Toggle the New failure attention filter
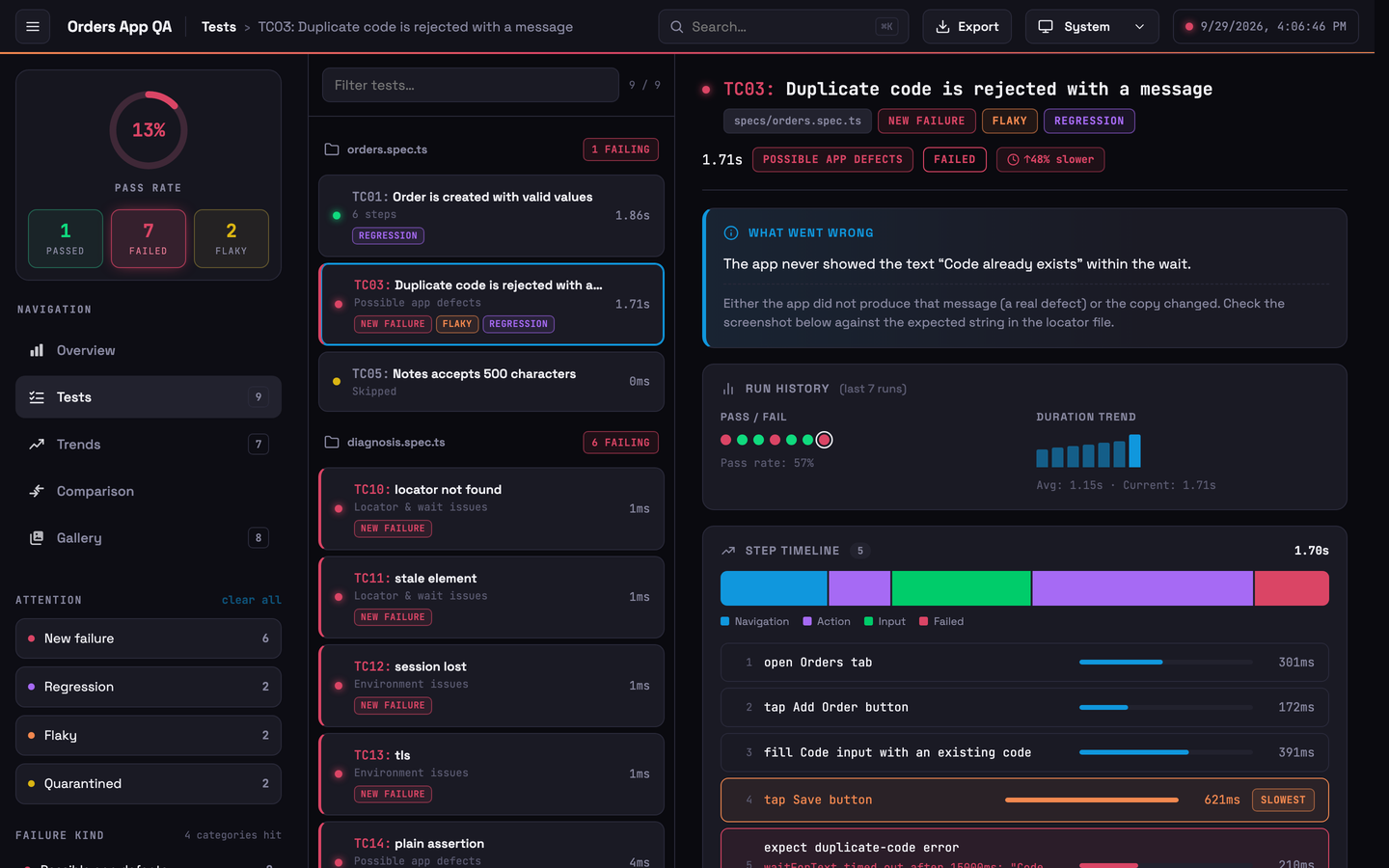 pos(149,638)
